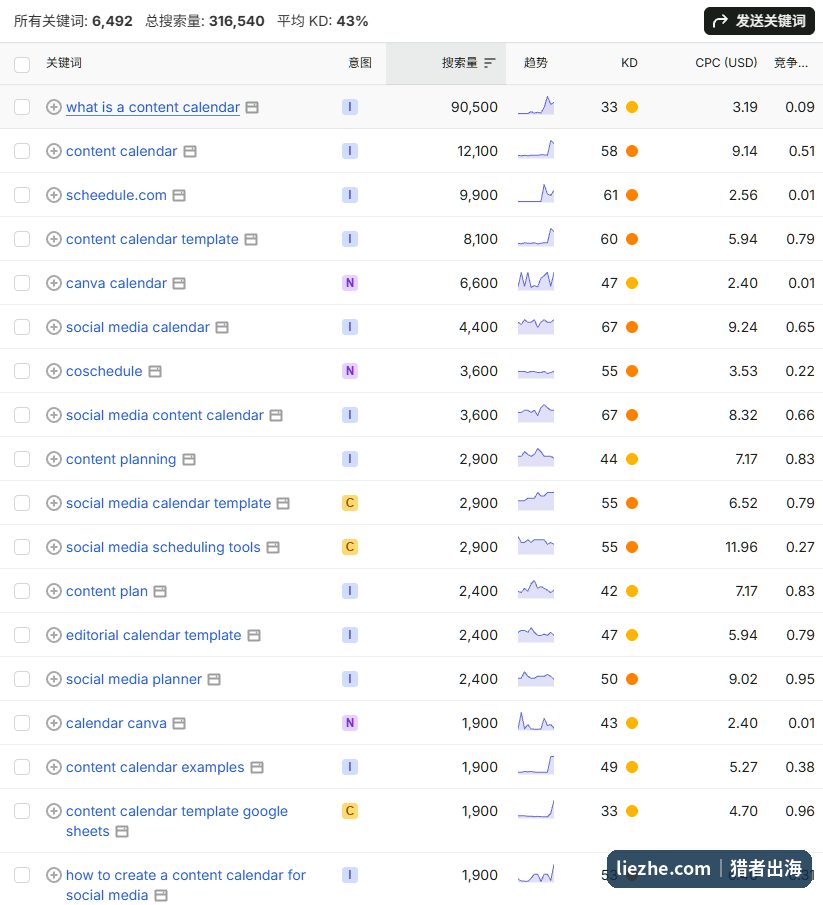Open 'social media calendar template' keyword link
The height and width of the screenshot is (905, 823).
coord(169,503)
